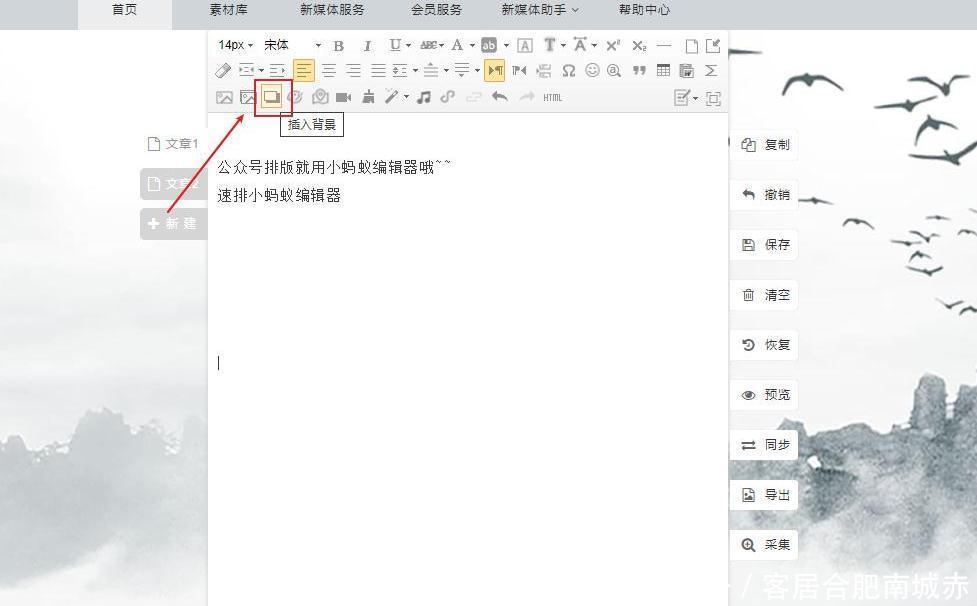Open the font color swatch dropdown
The image size is (977, 606).
(457, 45)
